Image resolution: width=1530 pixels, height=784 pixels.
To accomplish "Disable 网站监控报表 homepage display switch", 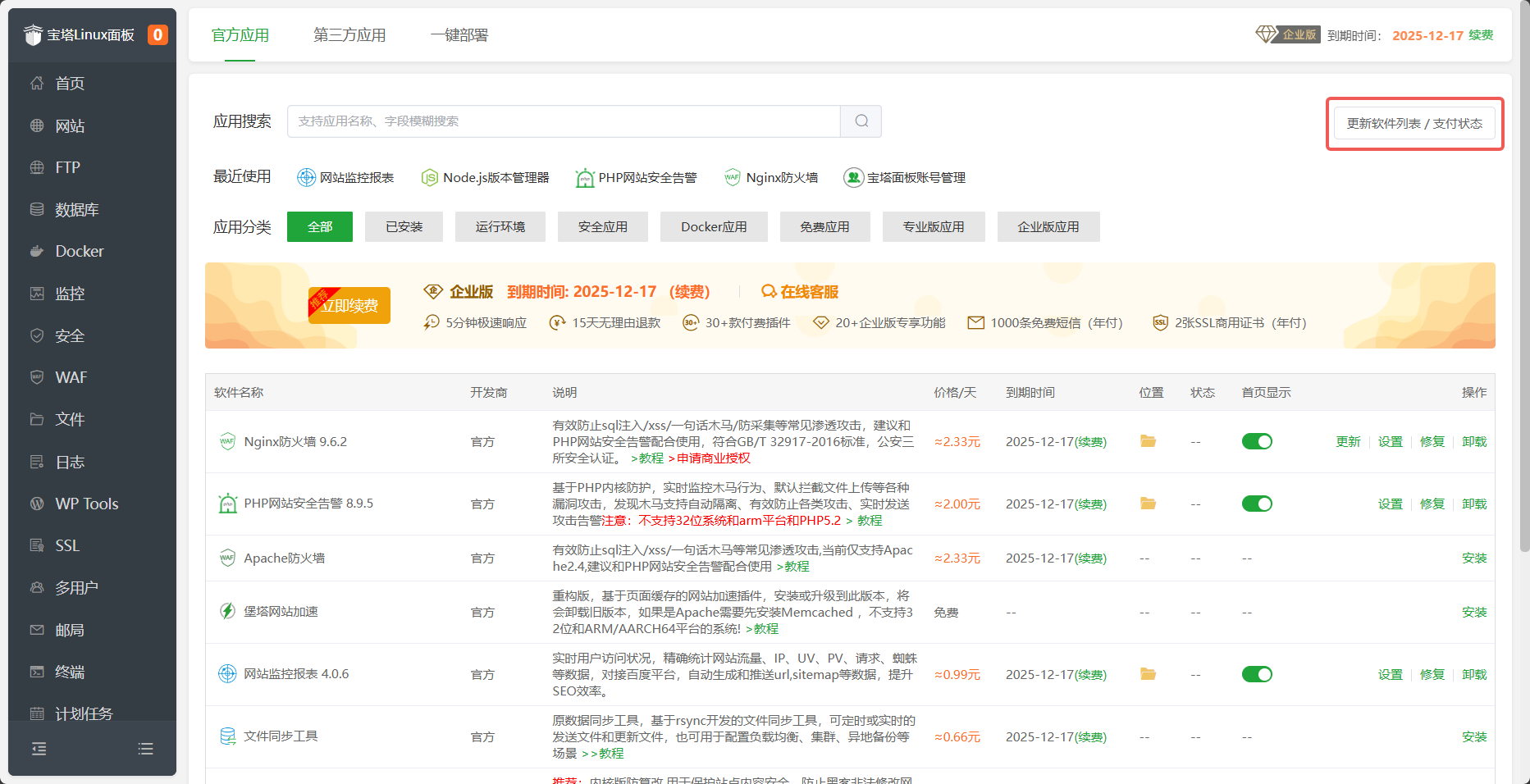I will pyautogui.click(x=1257, y=673).
